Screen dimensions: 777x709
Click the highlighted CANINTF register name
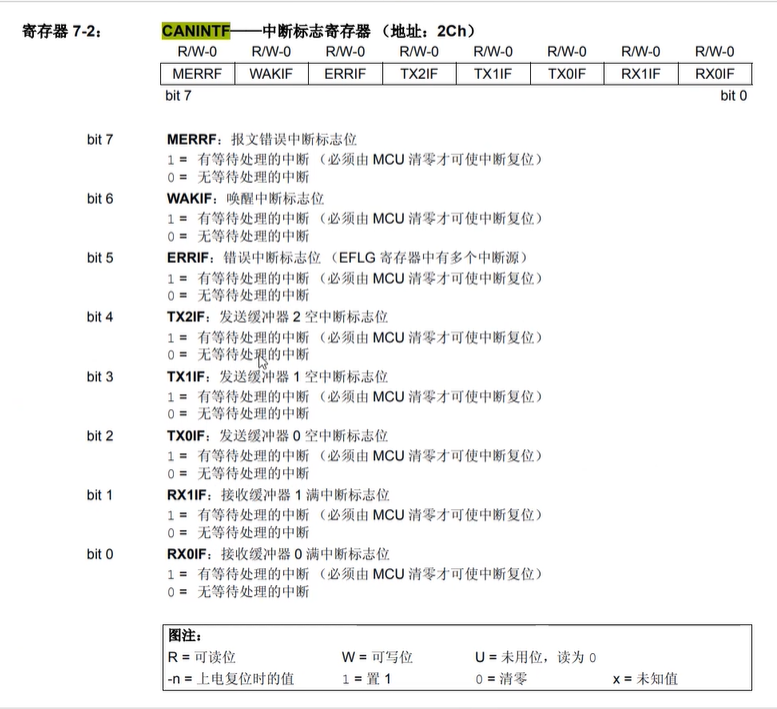196,31
